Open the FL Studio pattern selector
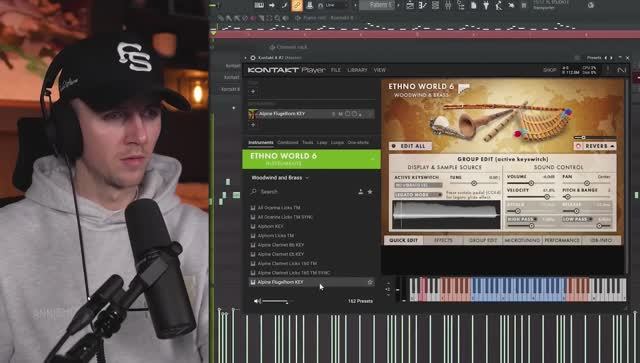 (376, 5)
